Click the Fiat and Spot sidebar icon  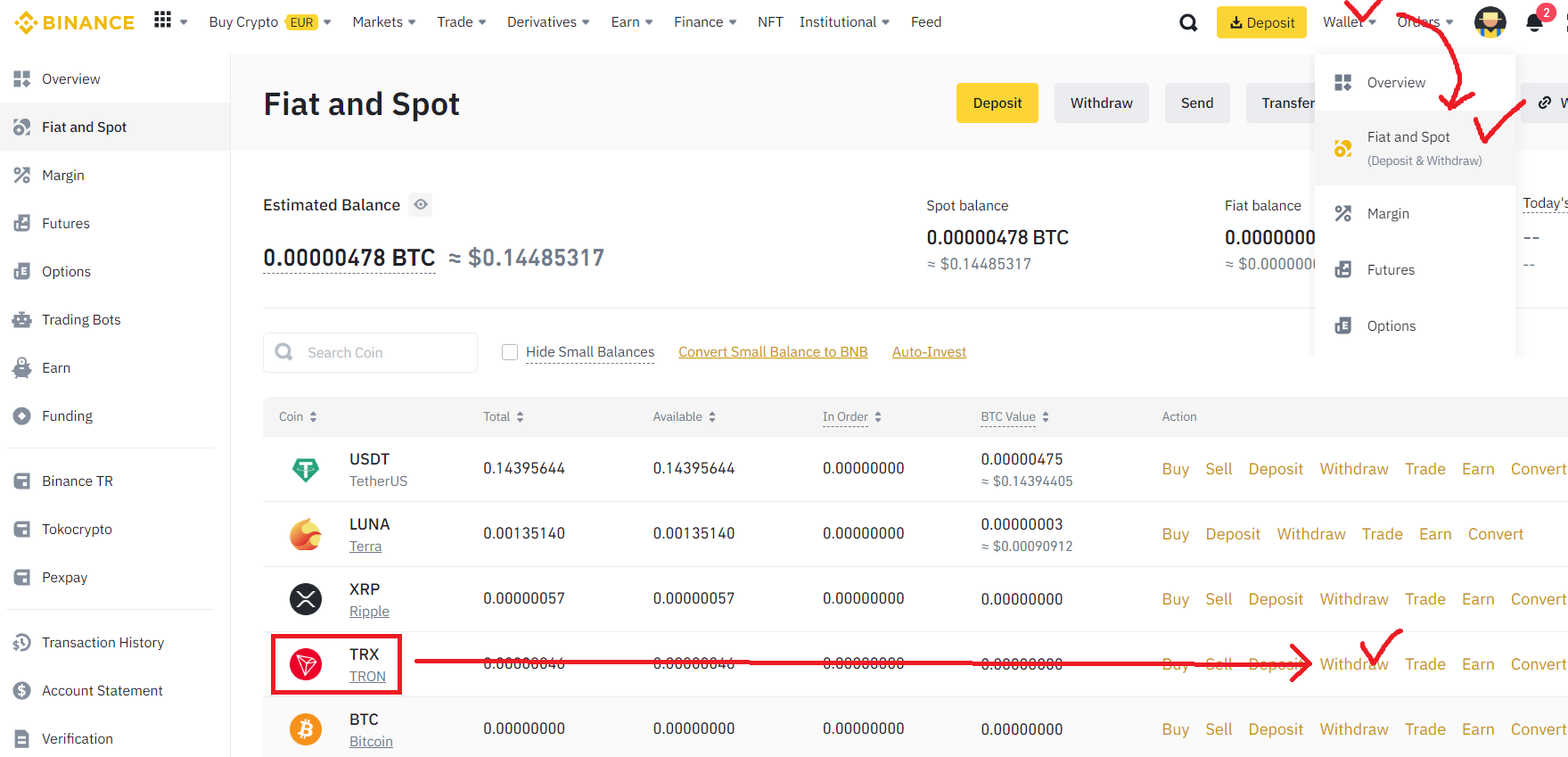pyautogui.click(x=22, y=128)
